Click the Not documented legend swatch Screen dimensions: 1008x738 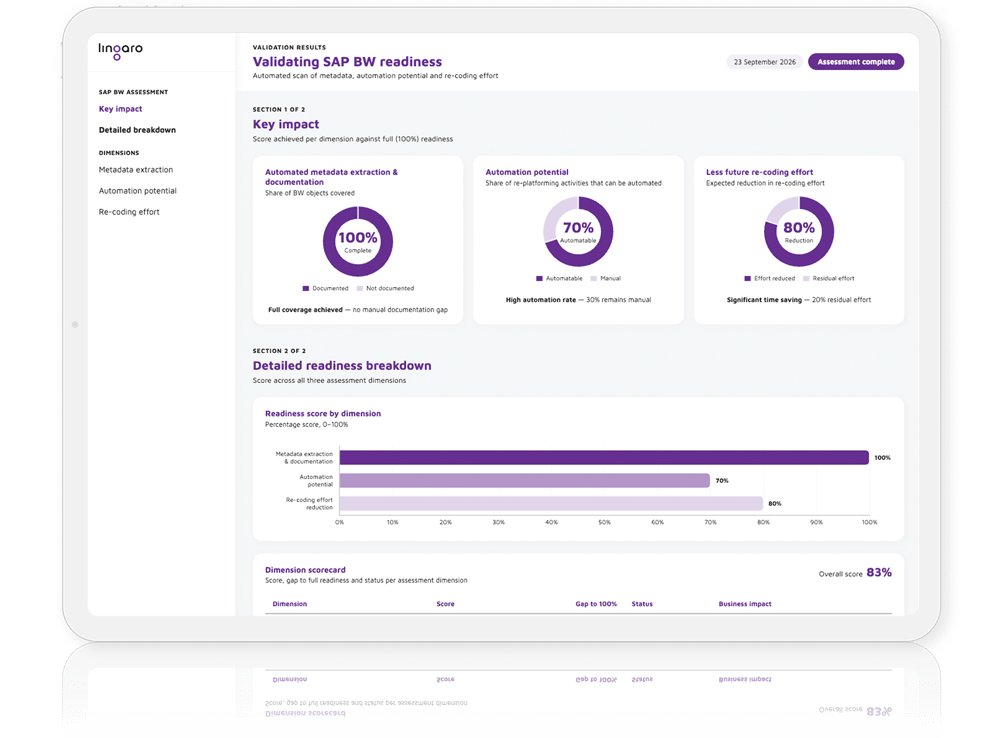(360, 289)
